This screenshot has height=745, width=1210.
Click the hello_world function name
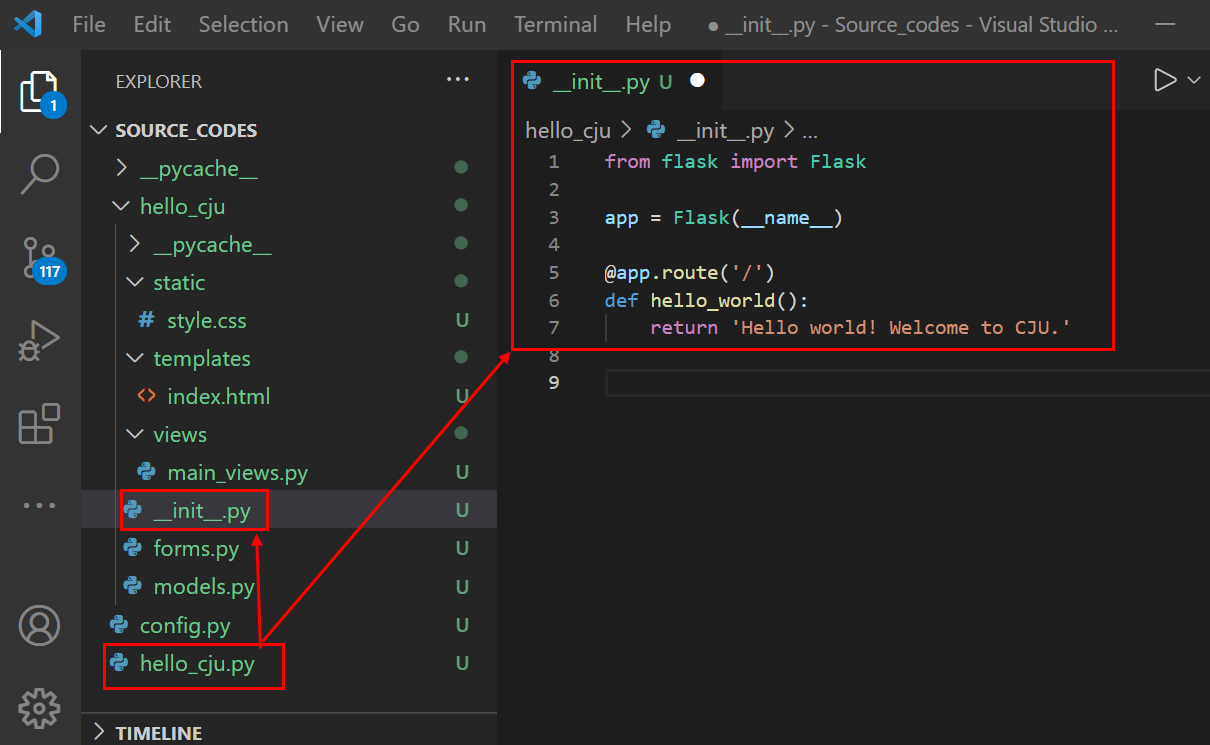pyautogui.click(x=712, y=300)
